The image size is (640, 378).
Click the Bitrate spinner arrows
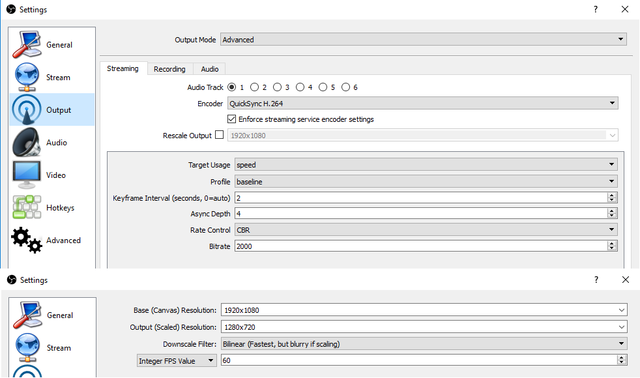(x=611, y=246)
